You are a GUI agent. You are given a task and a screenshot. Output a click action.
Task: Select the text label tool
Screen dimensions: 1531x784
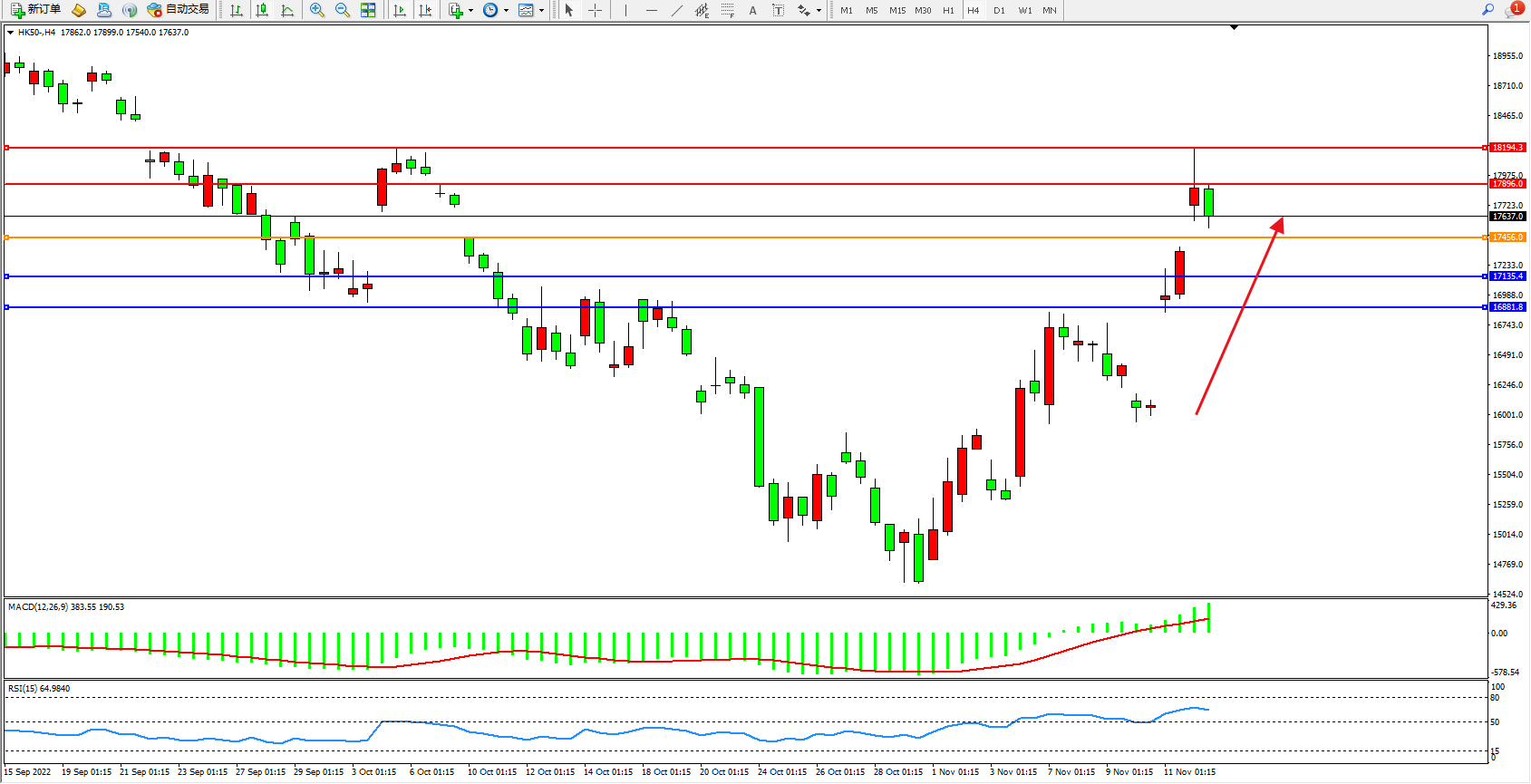(778, 10)
